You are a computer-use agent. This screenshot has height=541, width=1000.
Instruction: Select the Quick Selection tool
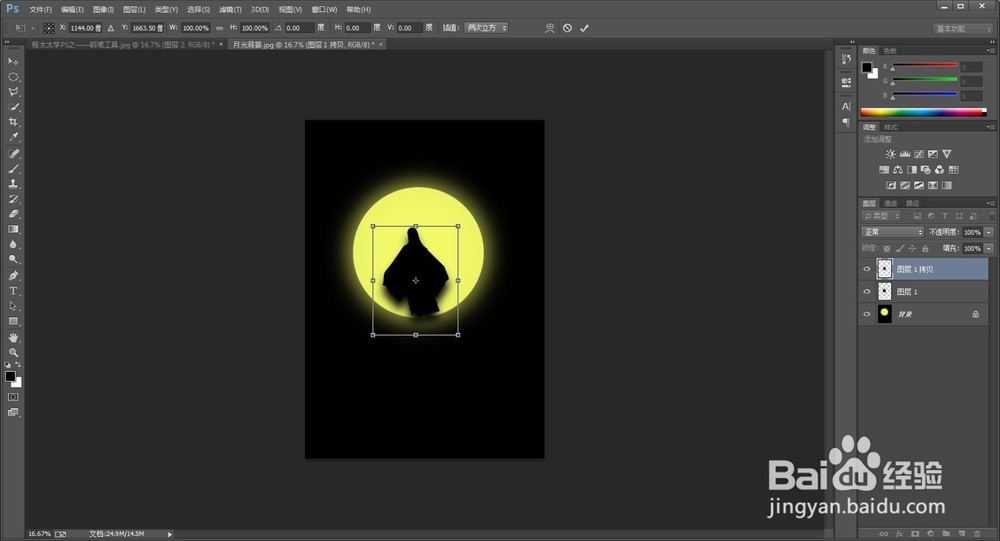(x=13, y=107)
